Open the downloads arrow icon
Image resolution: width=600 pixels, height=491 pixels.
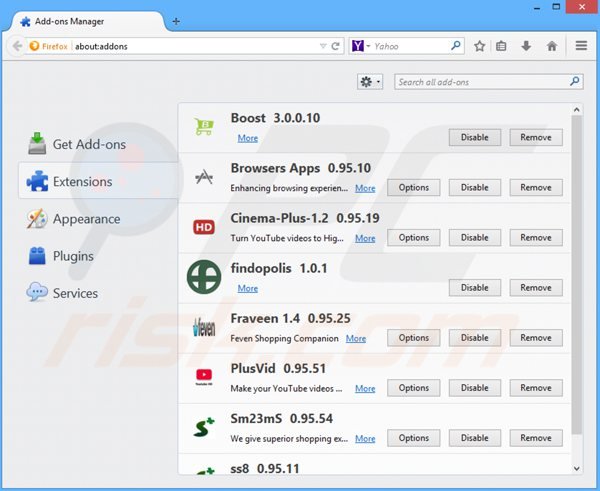[x=526, y=46]
